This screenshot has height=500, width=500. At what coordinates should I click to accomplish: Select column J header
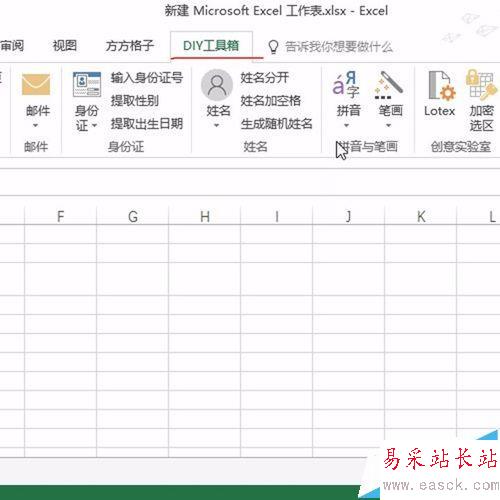[349, 216]
